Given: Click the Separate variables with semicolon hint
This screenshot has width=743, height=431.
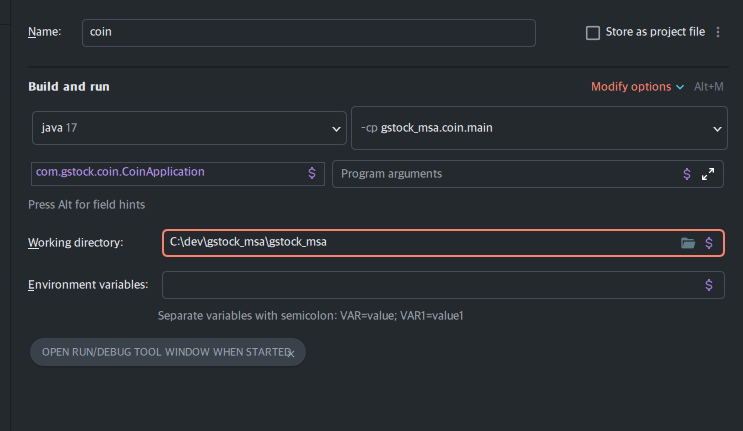Looking at the screenshot, I should point(310,315).
